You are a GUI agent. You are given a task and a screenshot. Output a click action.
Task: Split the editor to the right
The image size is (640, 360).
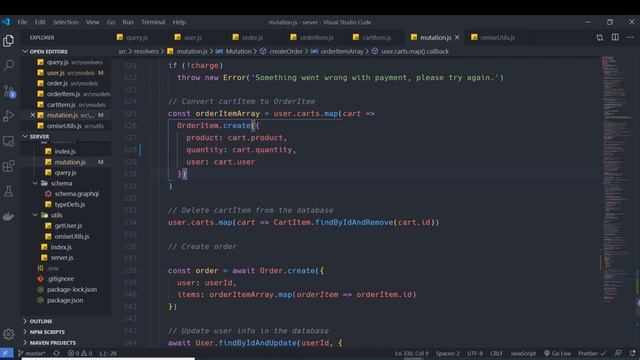pos(615,37)
